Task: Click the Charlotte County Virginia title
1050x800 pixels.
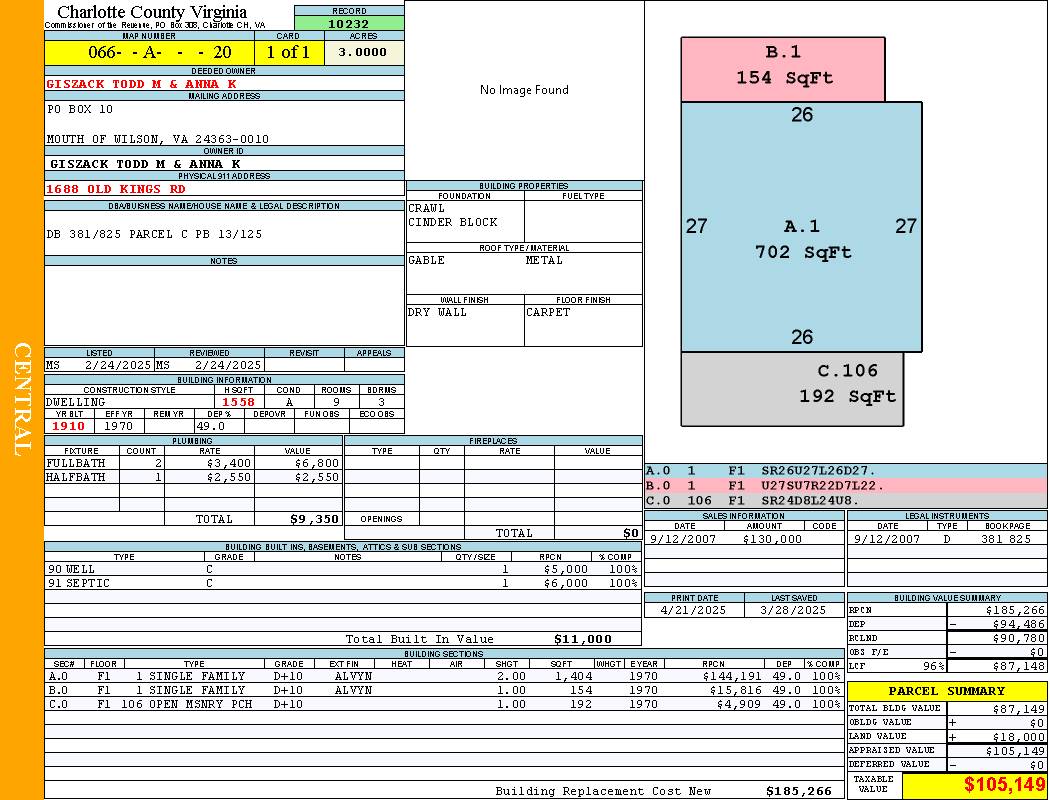Action: pyautogui.click(x=152, y=12)
